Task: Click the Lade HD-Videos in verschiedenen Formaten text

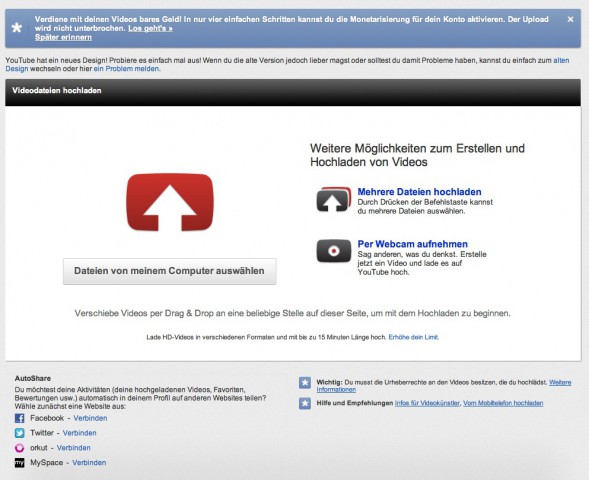Action: 266,337
